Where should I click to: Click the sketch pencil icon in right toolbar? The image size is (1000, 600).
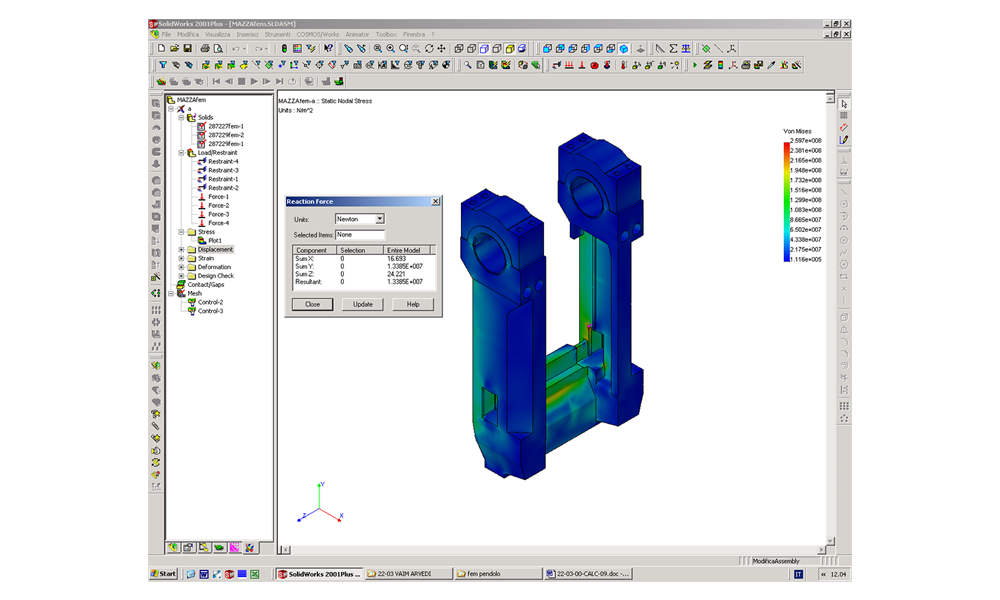[x=844, y=140]
